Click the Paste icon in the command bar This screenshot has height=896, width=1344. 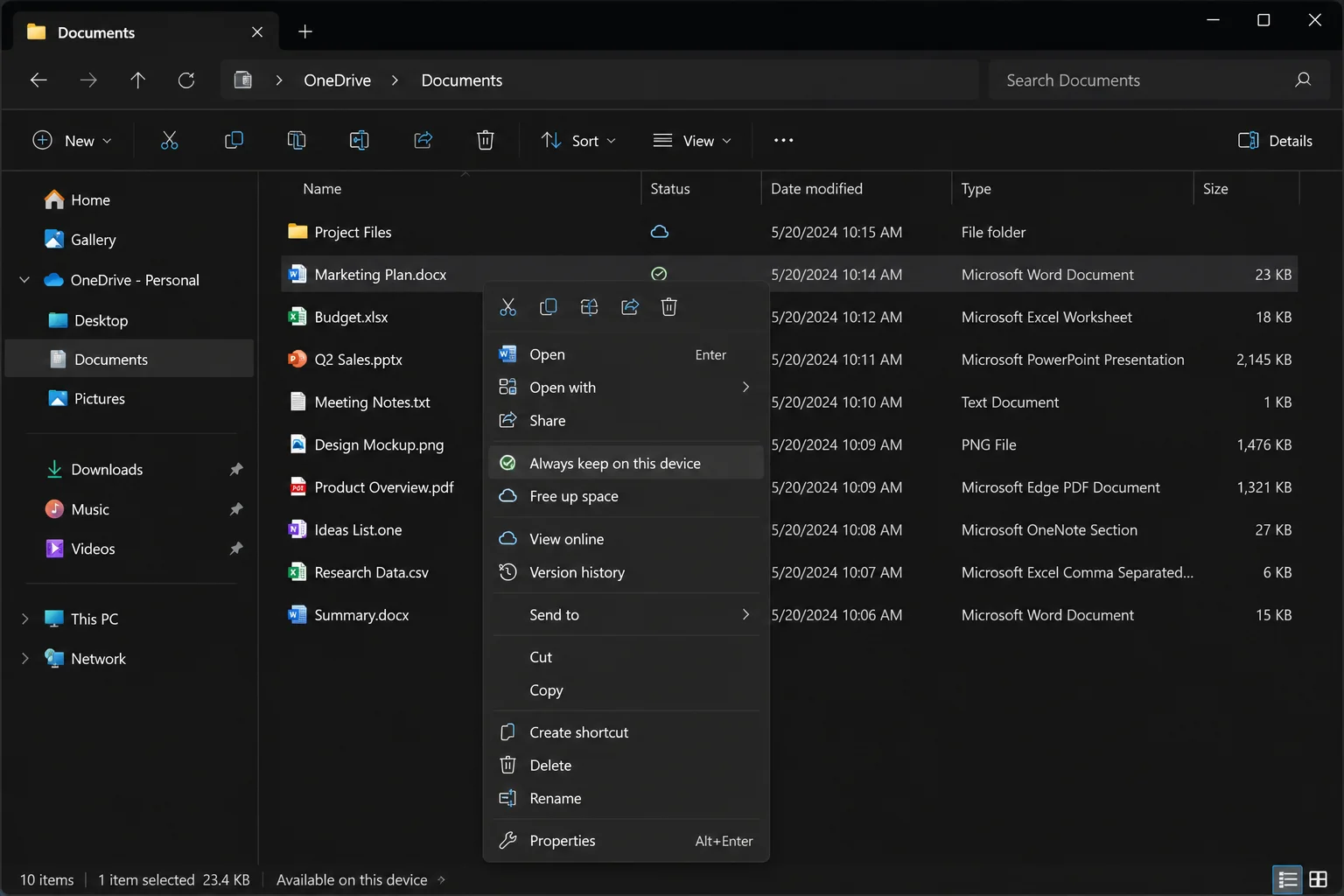[x=297, y=140]
